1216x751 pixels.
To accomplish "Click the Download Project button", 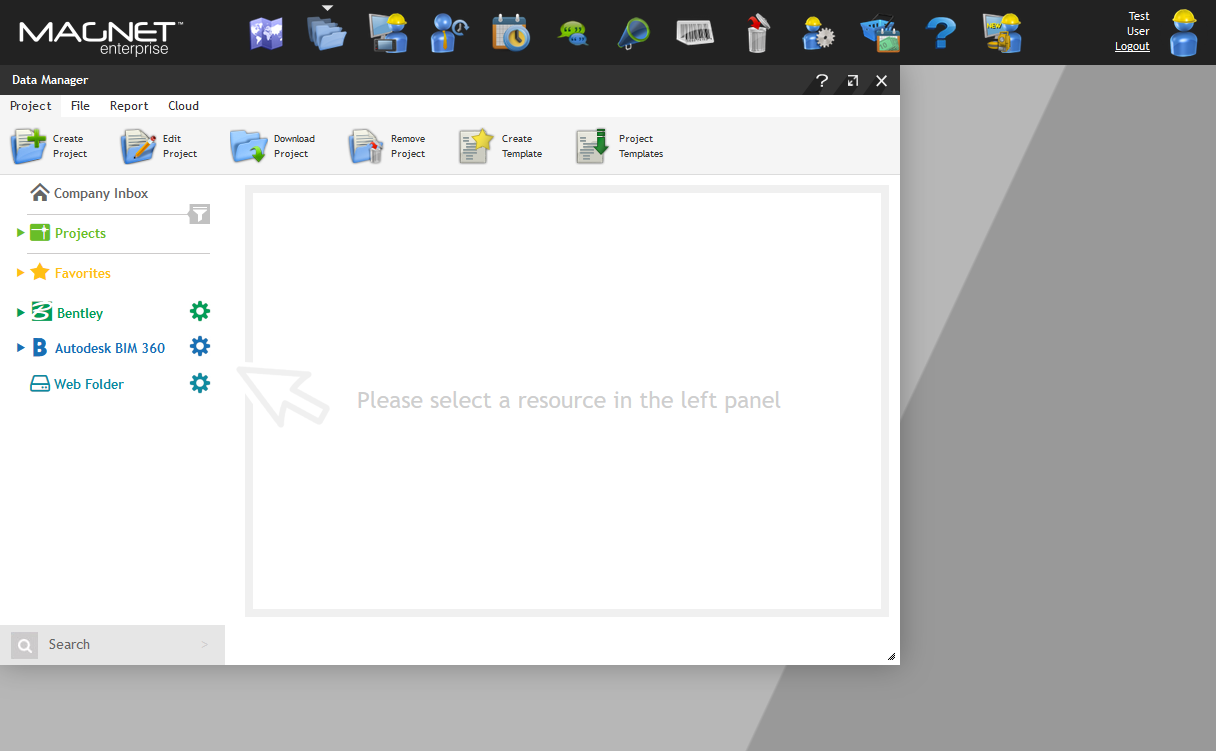I will click(x=272, y=146).
